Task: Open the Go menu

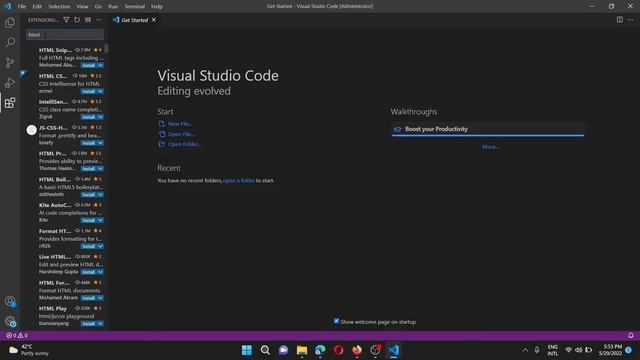Action: coord(98,6)
